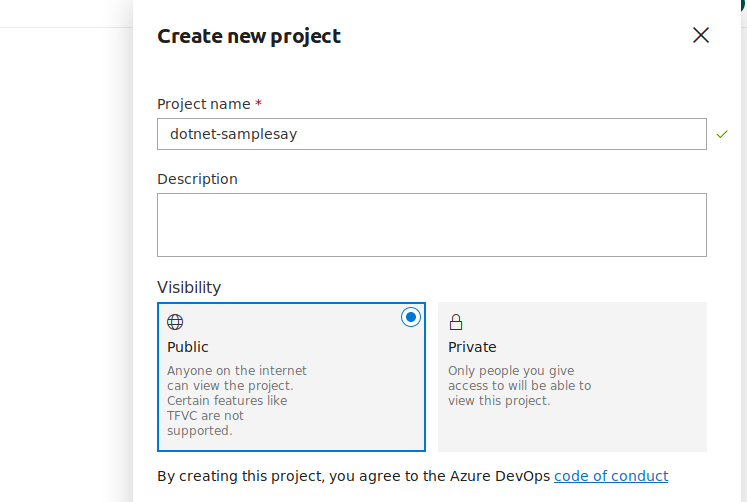This screenshot has width=747, height=502.
Task: Click into the Project name field
Action: click(x=431, y=134)
